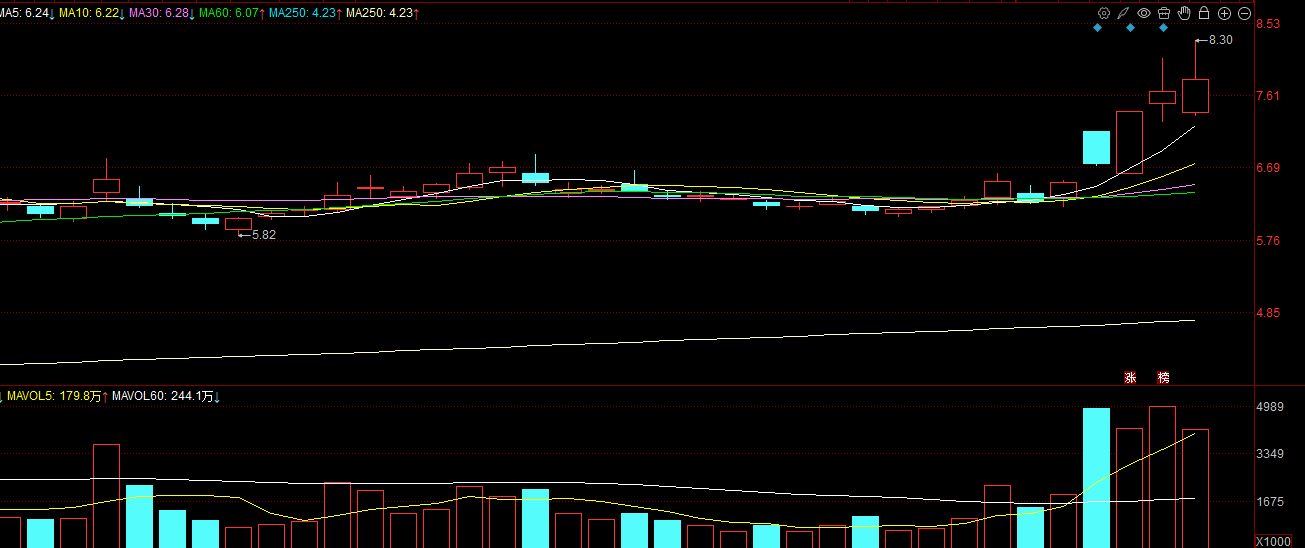Click the cyan MA250: 4.23 label
This screenshot has height=548, width=1305.
point(305,13)
